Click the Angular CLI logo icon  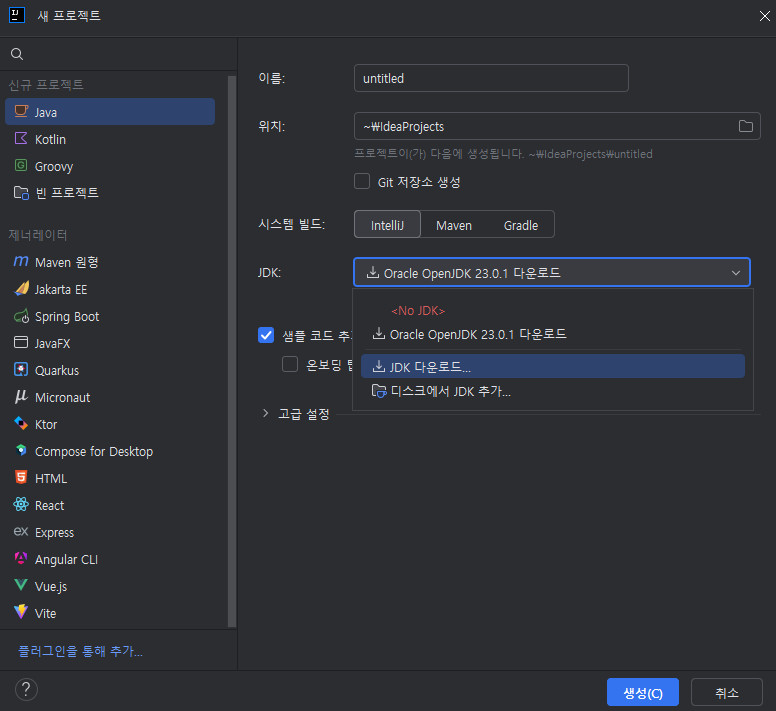point(21,559)
